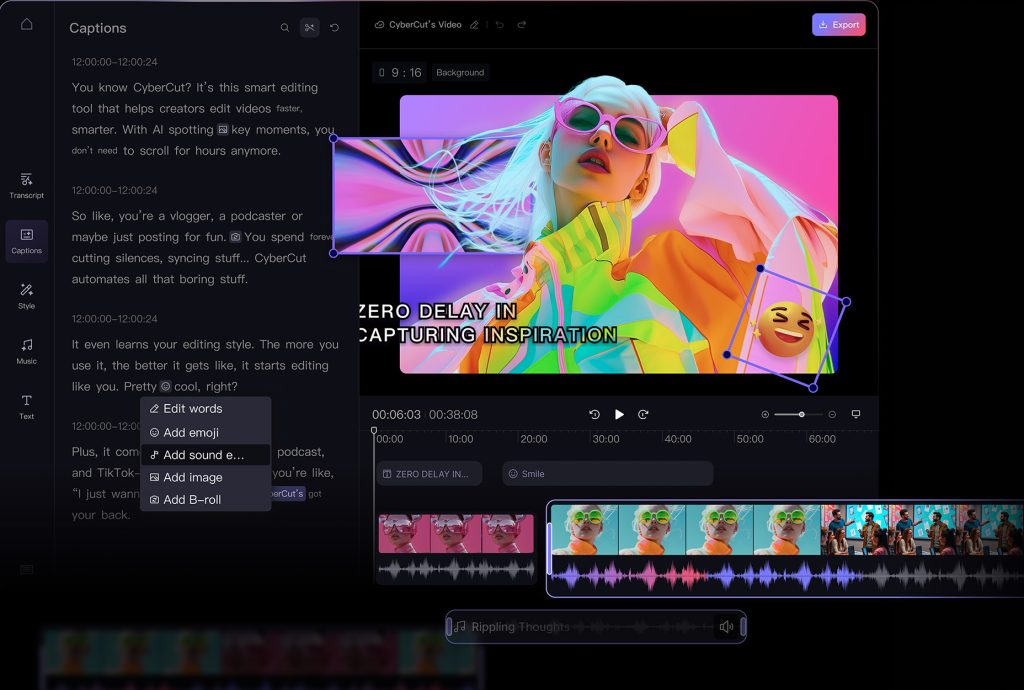1024x690 pixels.
Task: Select the scissors tool in the Captions header
Action: point(308,27)
